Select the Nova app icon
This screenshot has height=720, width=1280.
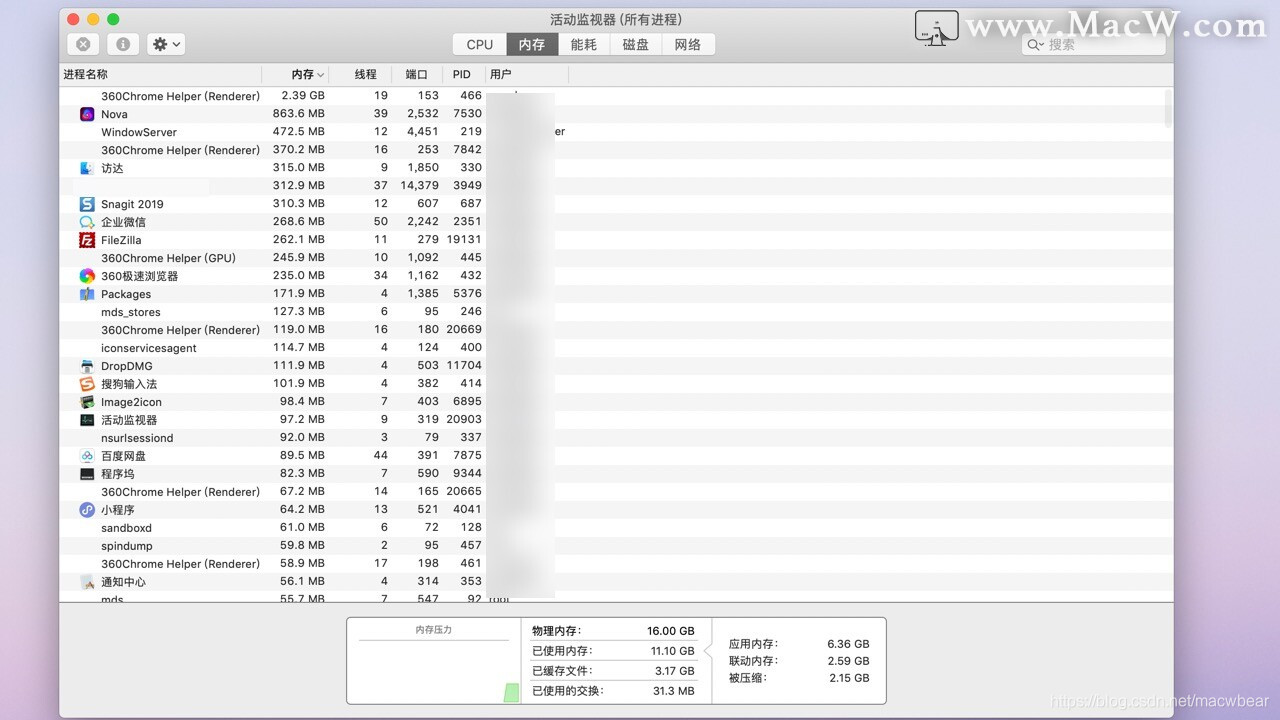[87, 114]
